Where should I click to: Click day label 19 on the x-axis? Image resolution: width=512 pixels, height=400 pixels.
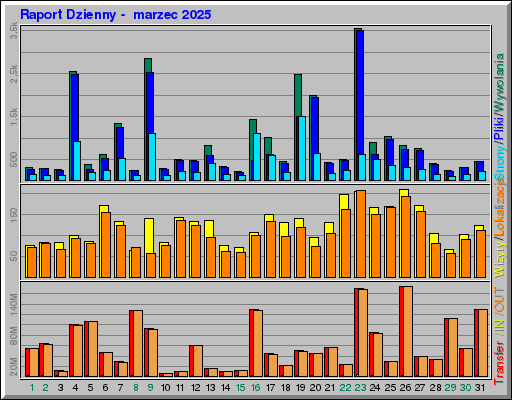pyautogui.click(x=301, y=388)
